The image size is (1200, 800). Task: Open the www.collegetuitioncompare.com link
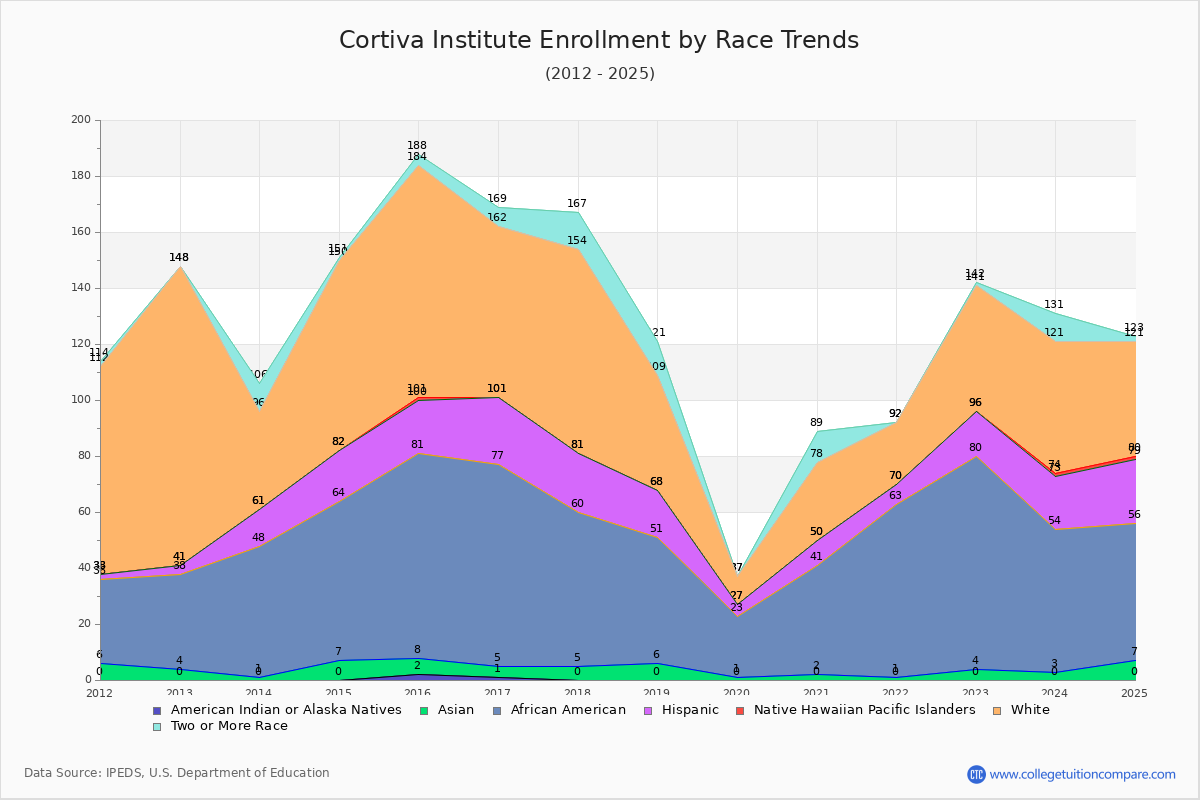[1083, 774]
